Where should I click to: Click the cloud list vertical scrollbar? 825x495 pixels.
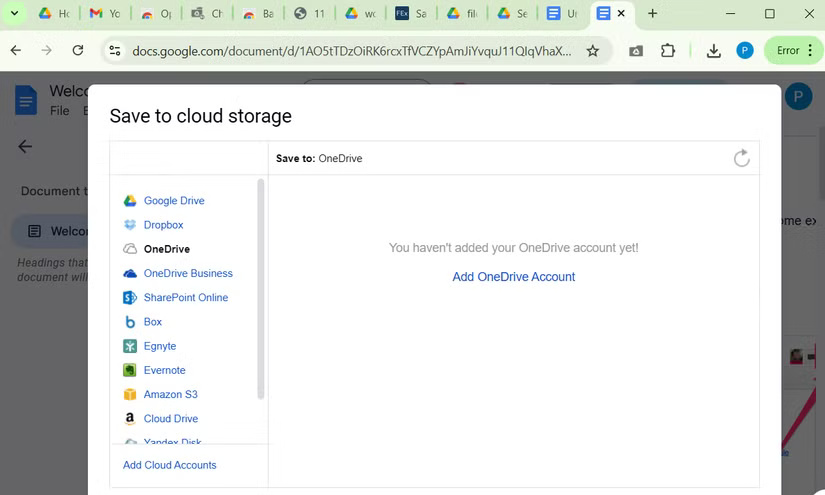(261, 290)
